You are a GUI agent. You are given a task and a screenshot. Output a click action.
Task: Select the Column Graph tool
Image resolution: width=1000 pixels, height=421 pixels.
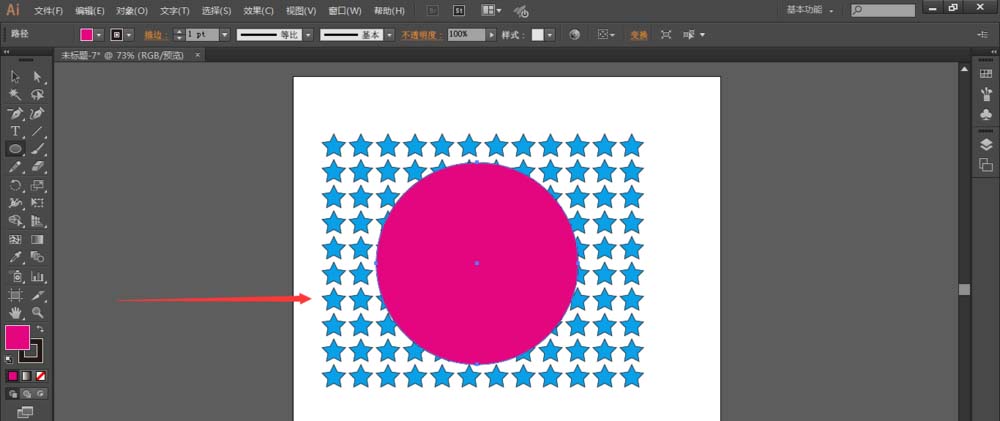pos(38,277)
